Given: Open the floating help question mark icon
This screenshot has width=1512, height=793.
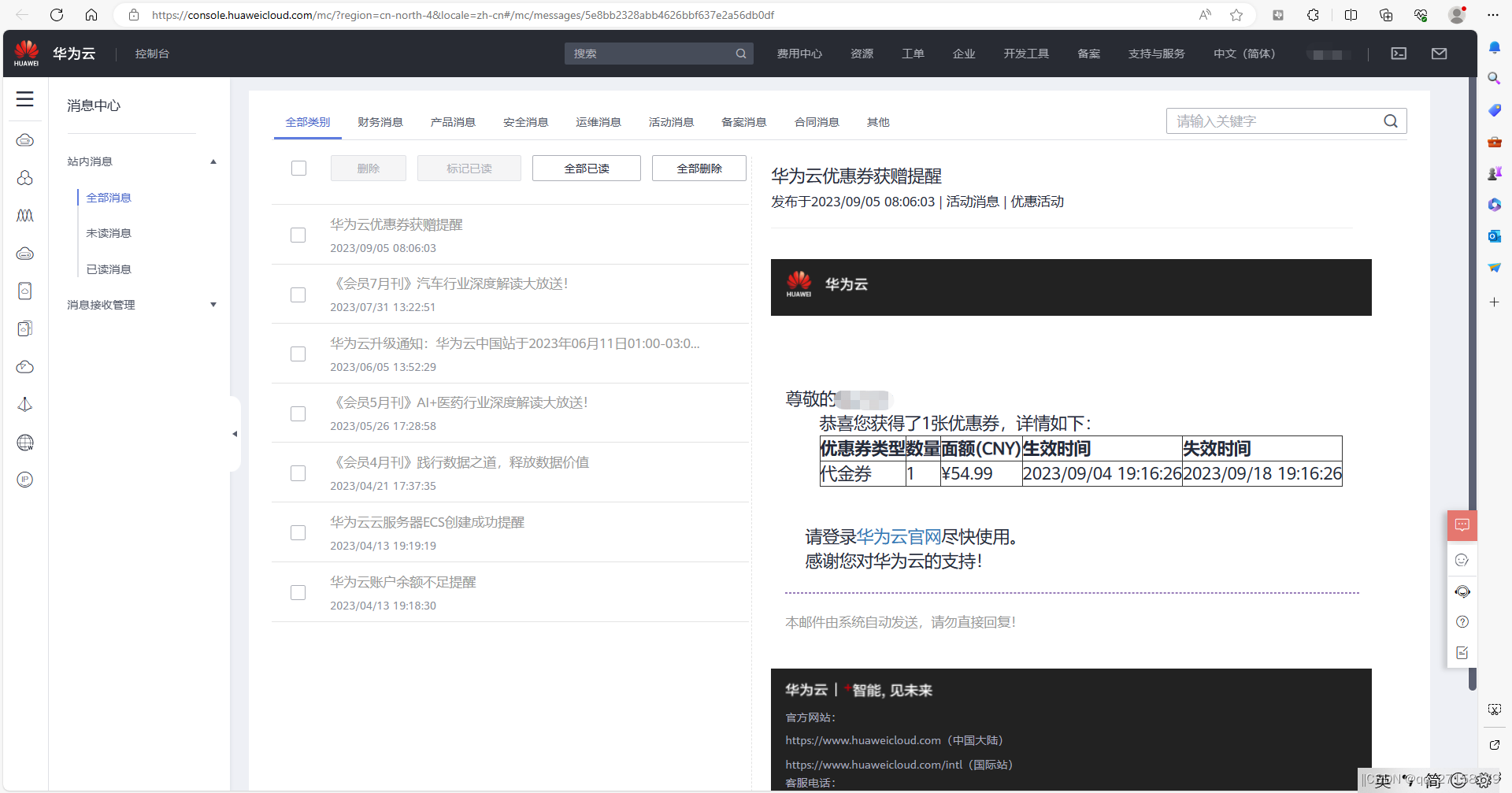Looking at the screenshot, I should (1462, 622).
